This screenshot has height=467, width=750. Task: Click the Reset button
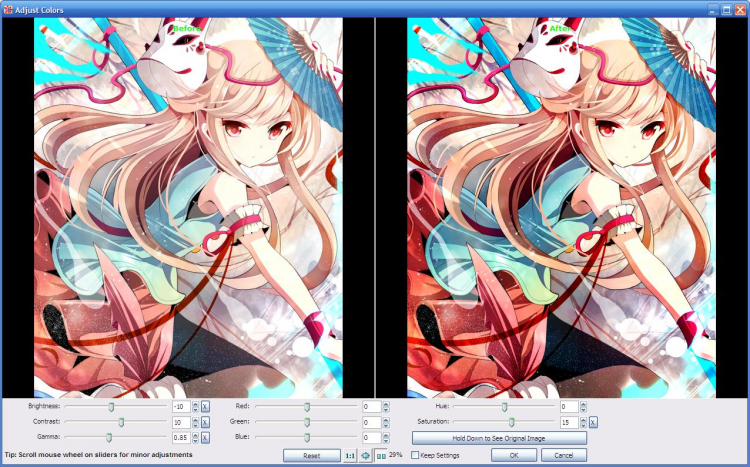[311, 456]
